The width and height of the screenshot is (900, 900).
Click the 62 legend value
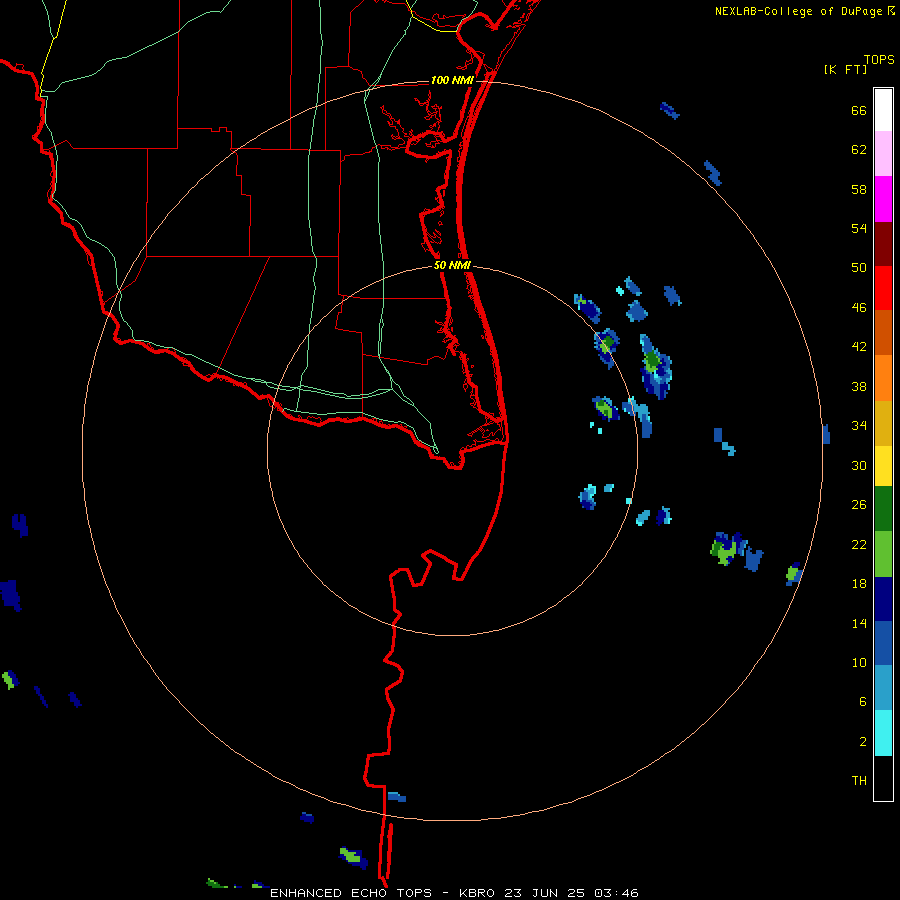tap(859, 150)
